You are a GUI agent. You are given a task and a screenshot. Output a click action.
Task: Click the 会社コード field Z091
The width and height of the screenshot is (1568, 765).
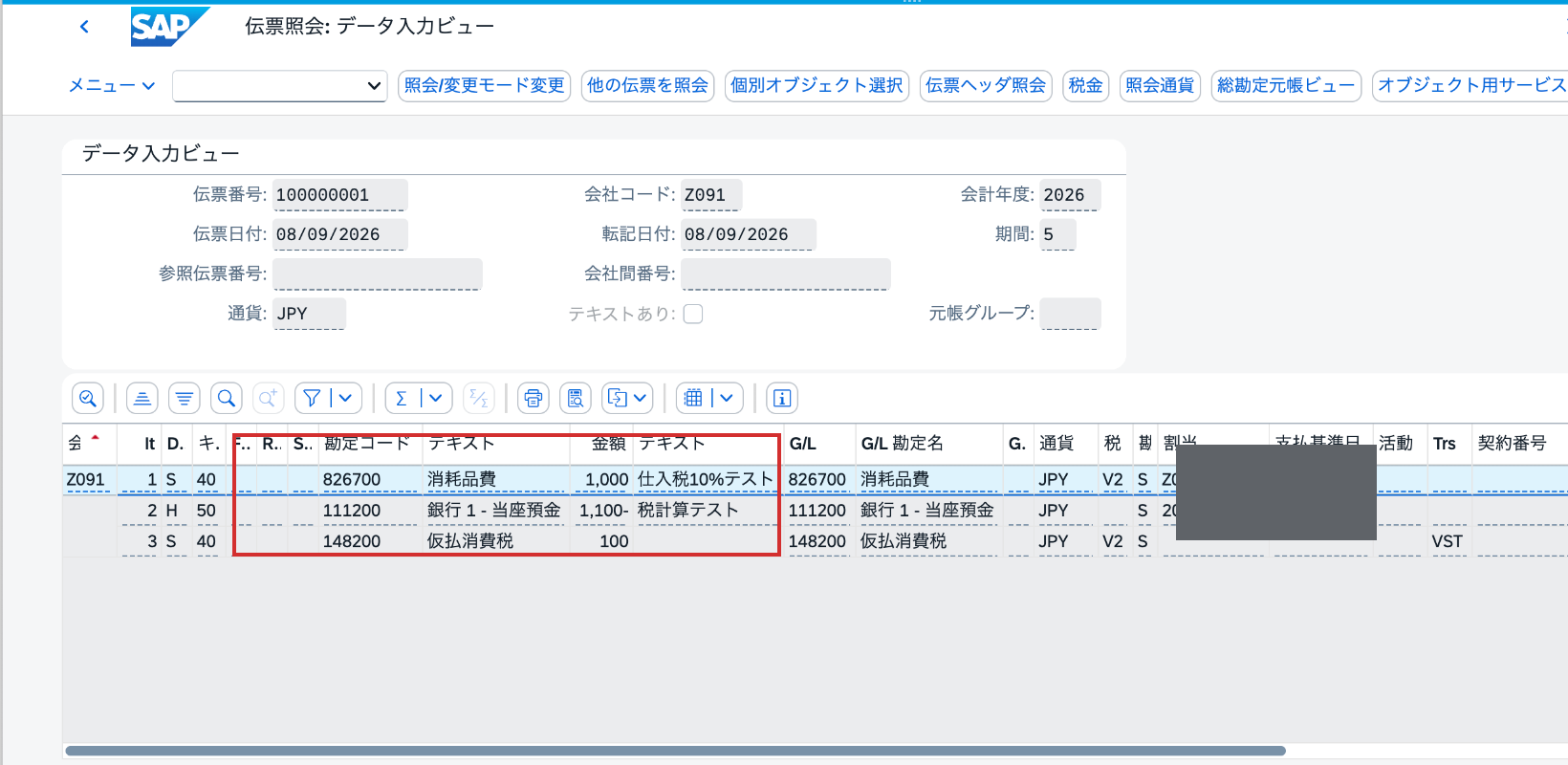point(710,195)
